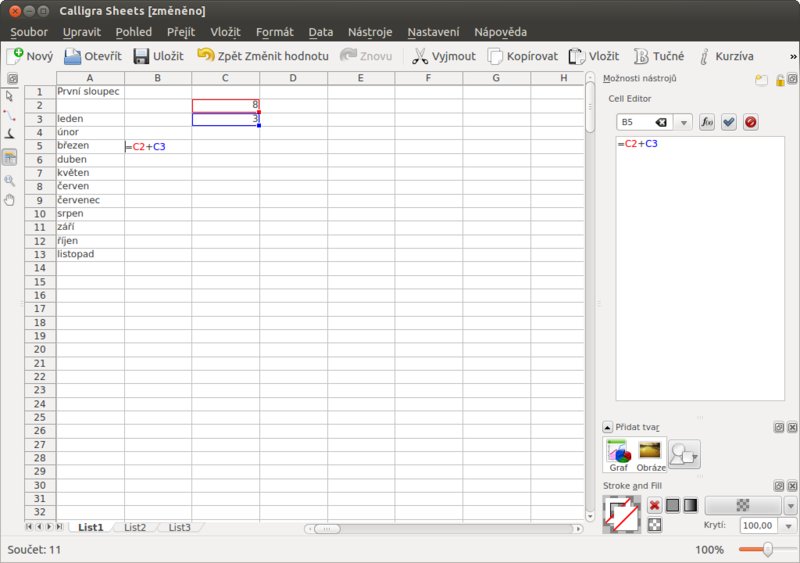
Task: Click the horizontal scrollbar thumb
Action: [327, 528]
